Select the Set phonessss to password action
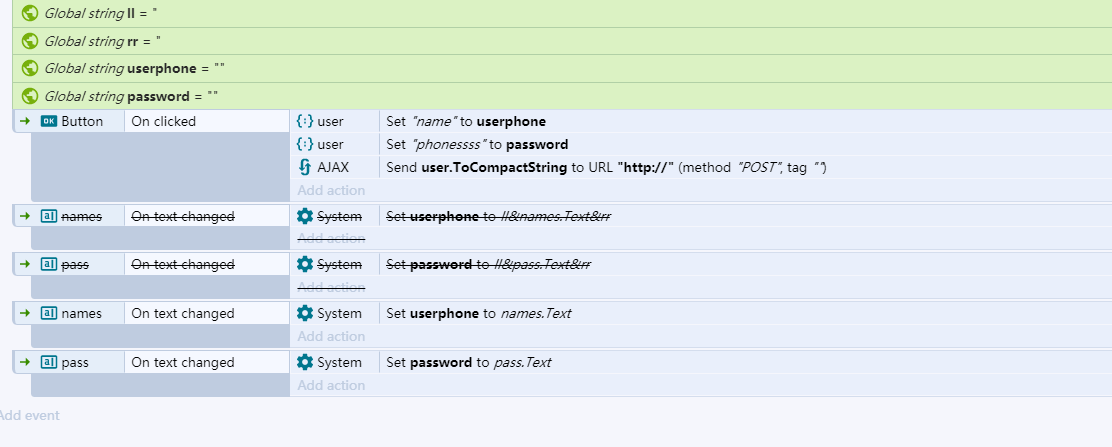The height and width of the screenshot is (447, 1112). (x=745, y=144)
